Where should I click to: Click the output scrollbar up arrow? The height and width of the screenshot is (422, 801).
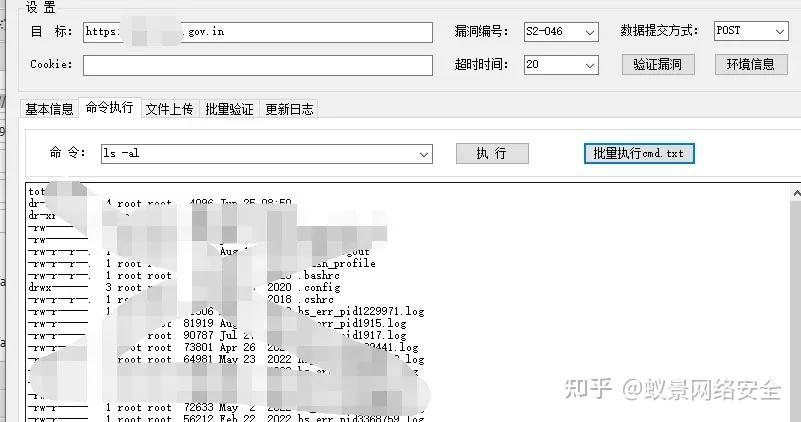click(x=796, y=193)
